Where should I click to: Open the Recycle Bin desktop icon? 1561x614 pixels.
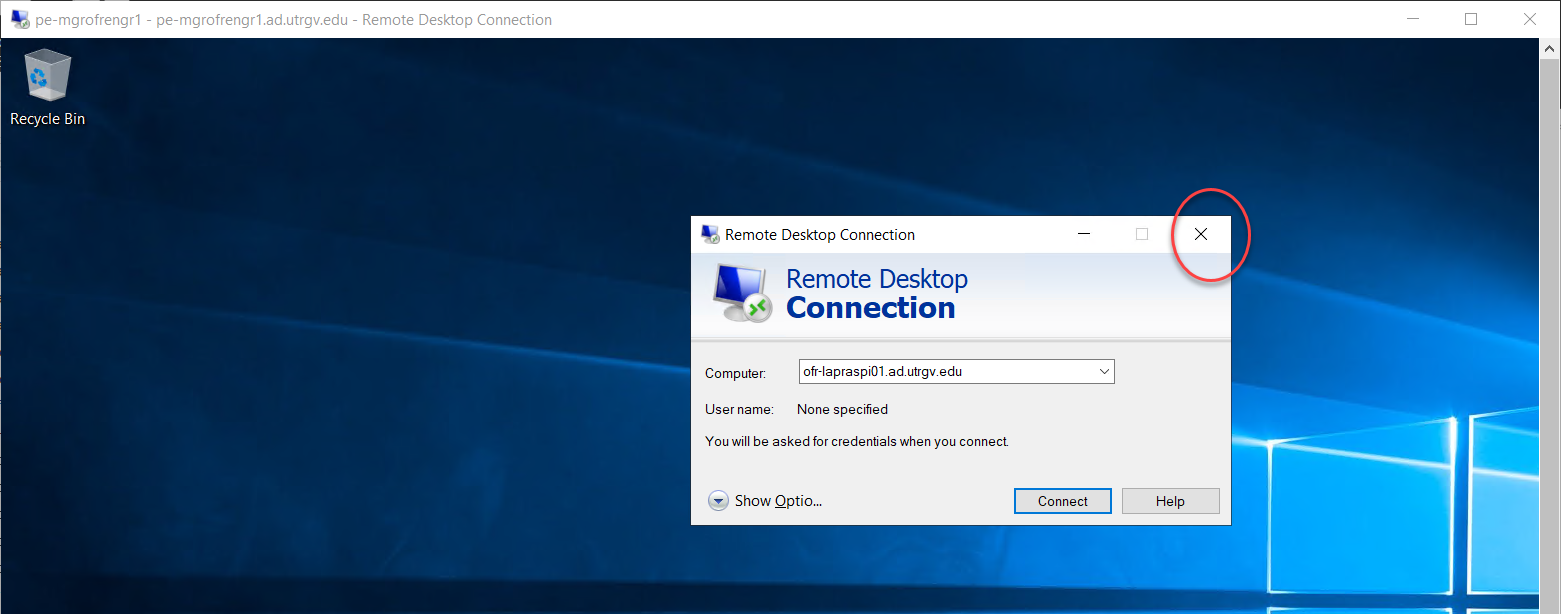click(x=47, y=88)
